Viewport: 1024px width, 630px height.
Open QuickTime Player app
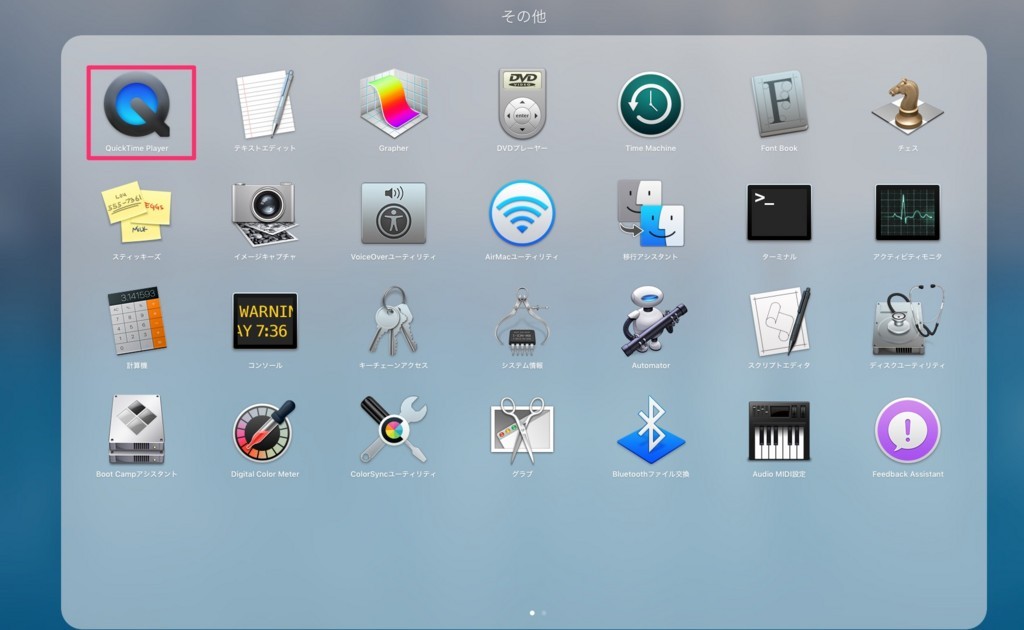click(136, 104)
